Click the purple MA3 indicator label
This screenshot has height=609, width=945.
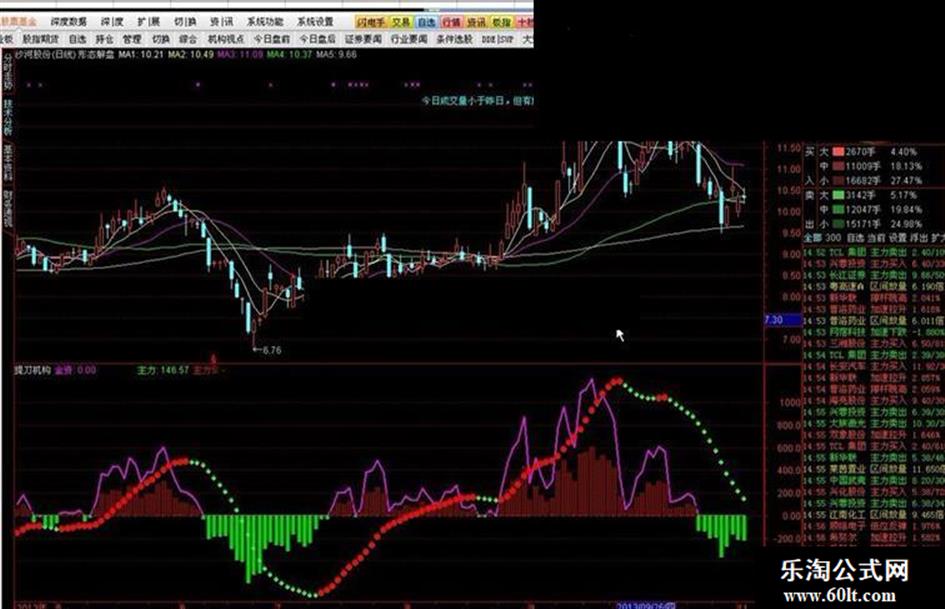(240, 54)
